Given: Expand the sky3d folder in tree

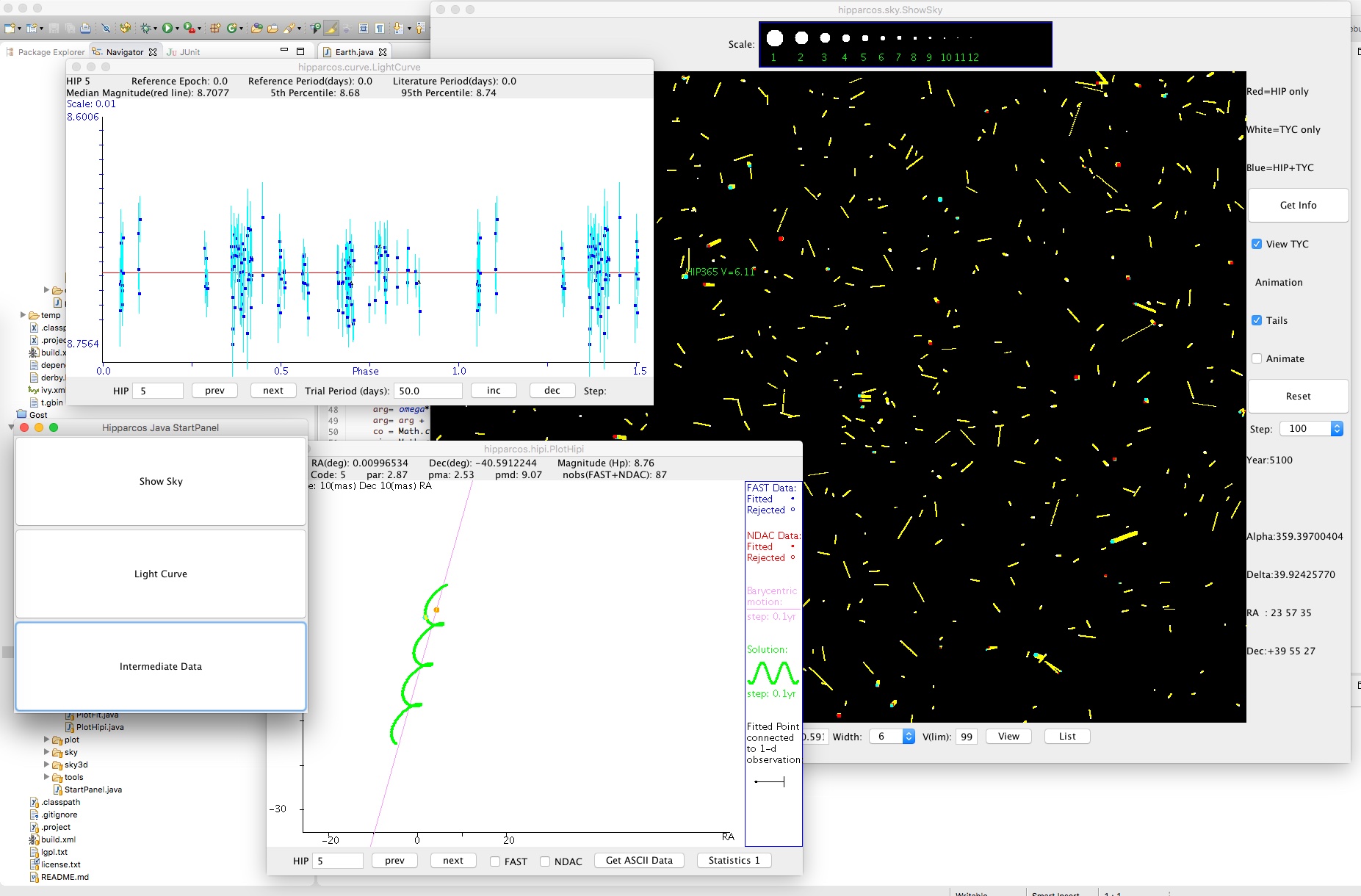Looking at the screenshot, I should point(47,765).
